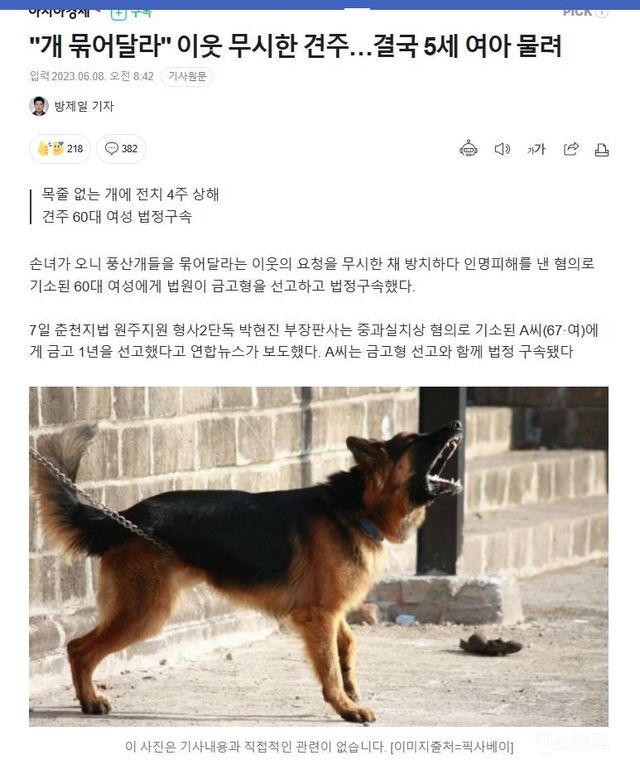Click the 아시아경제 press logo

(60, 13)
